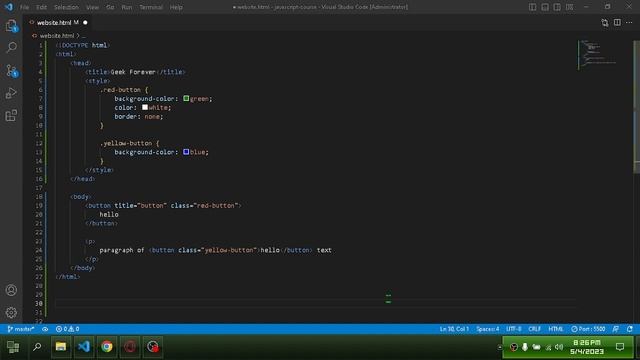The height and width of the screenshot is (360, 640).
Task: Change encoding via UTF-8 status item
Action: [x=513, y=329]
